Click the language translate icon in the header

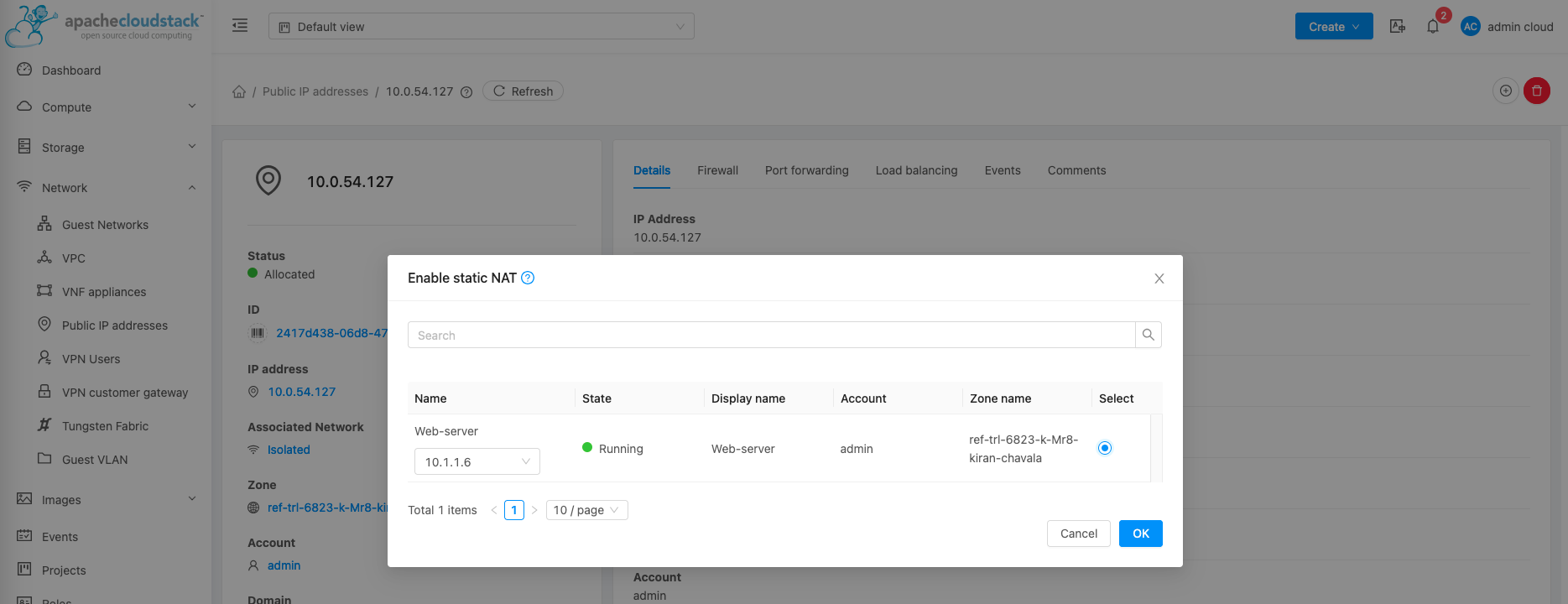click(x=1398, y=27)
